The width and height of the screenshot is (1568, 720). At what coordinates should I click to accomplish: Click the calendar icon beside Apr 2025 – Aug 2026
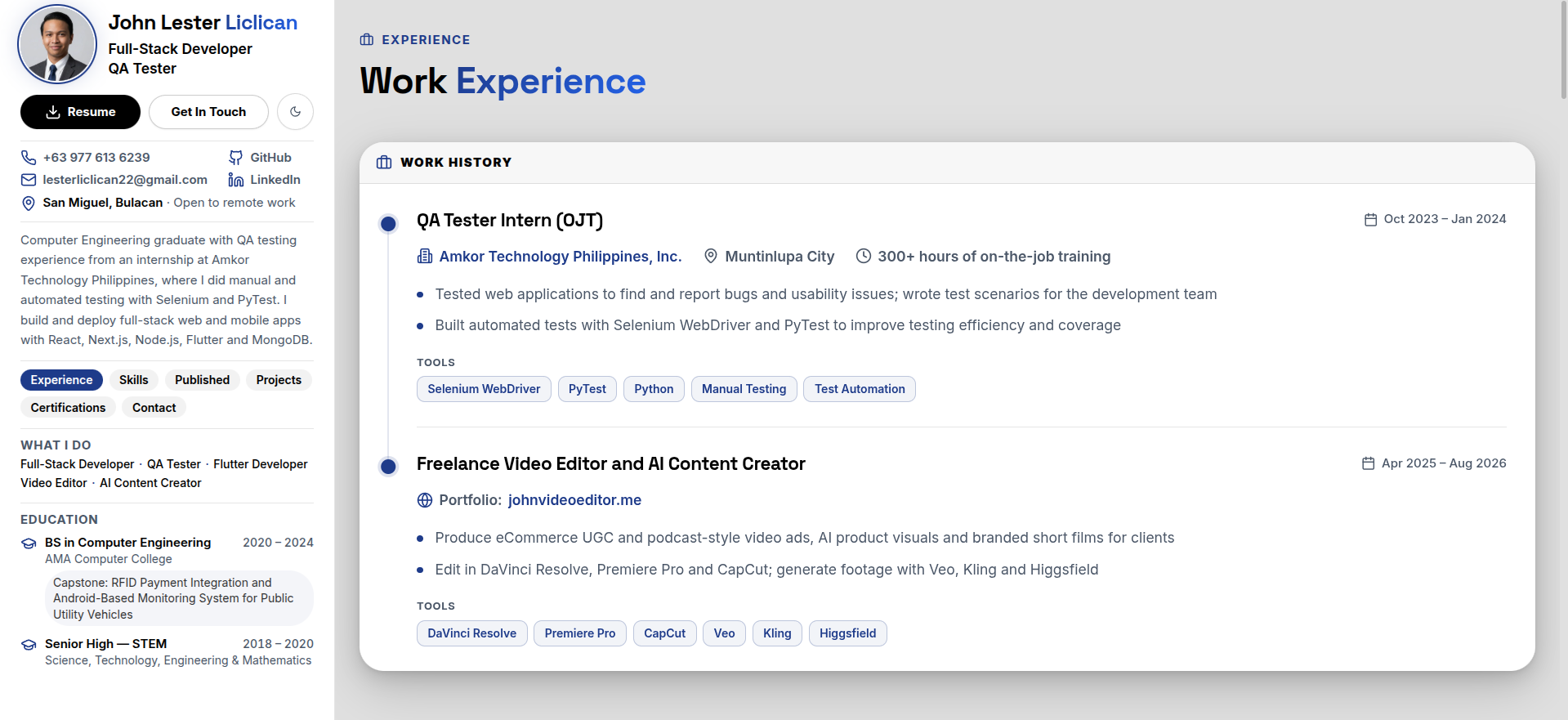[x=1369, y=463]
